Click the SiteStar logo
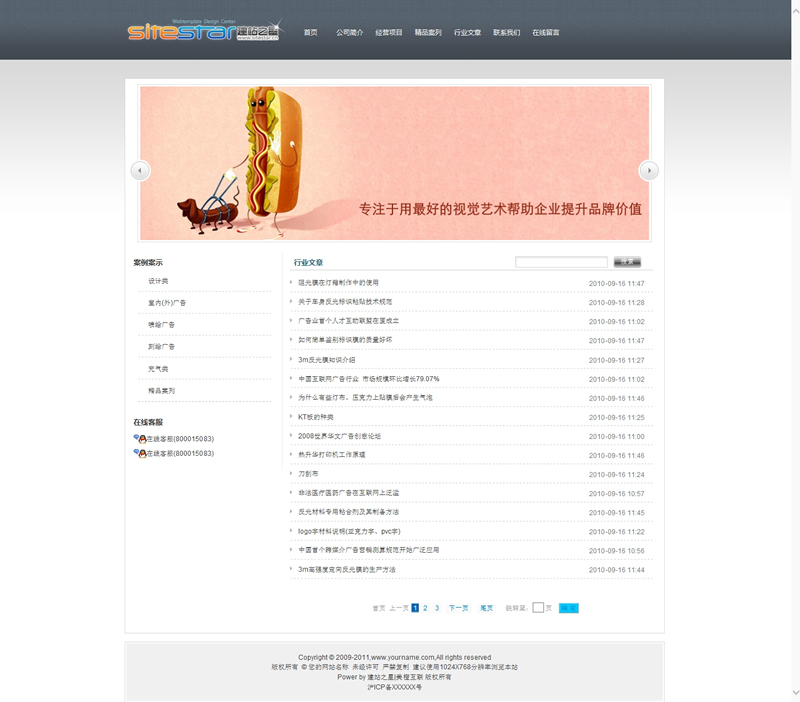The height and width of the screenshot is (702, 800). coord(204,31)
